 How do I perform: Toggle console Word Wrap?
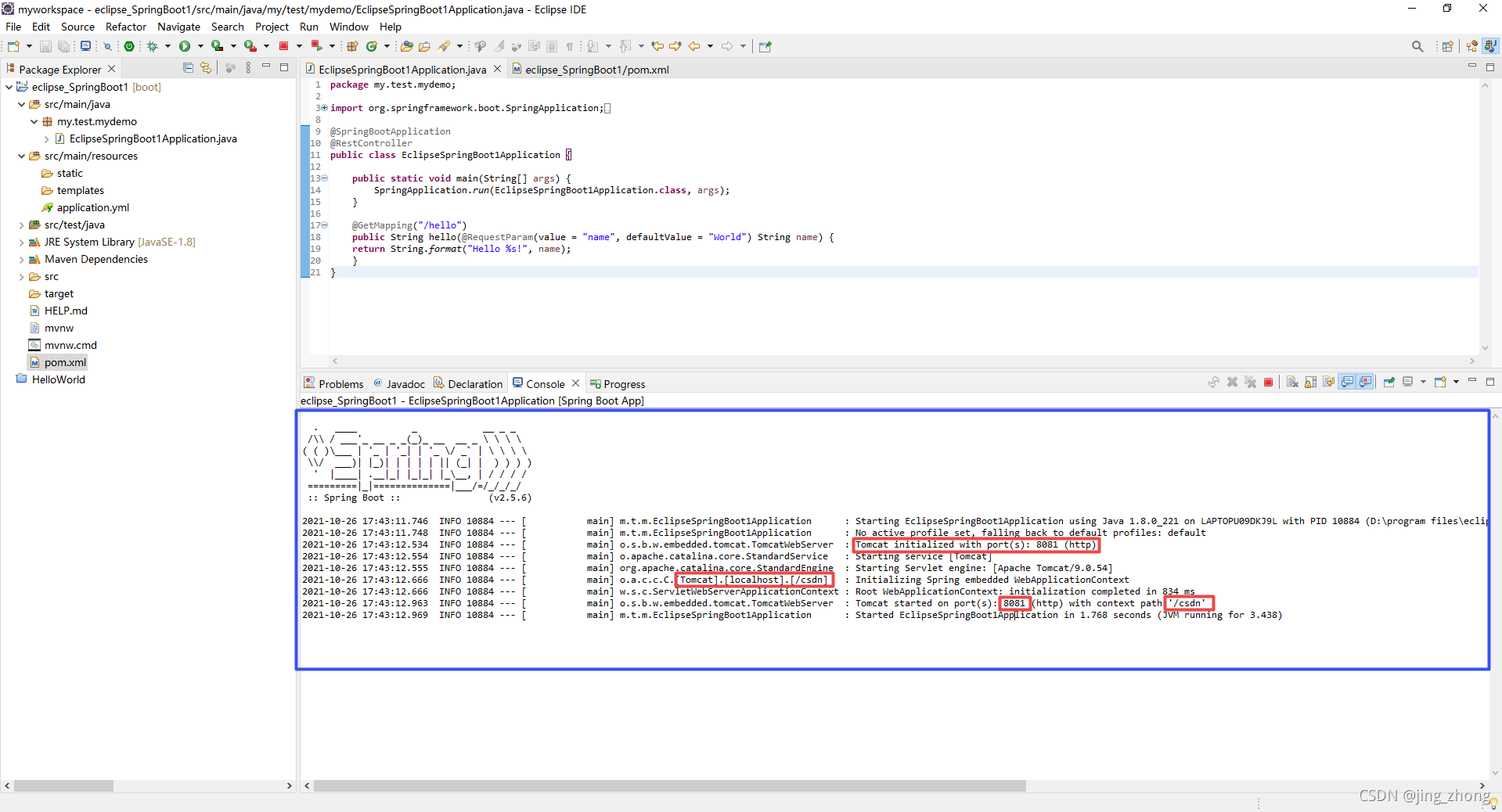(1328, 382)
